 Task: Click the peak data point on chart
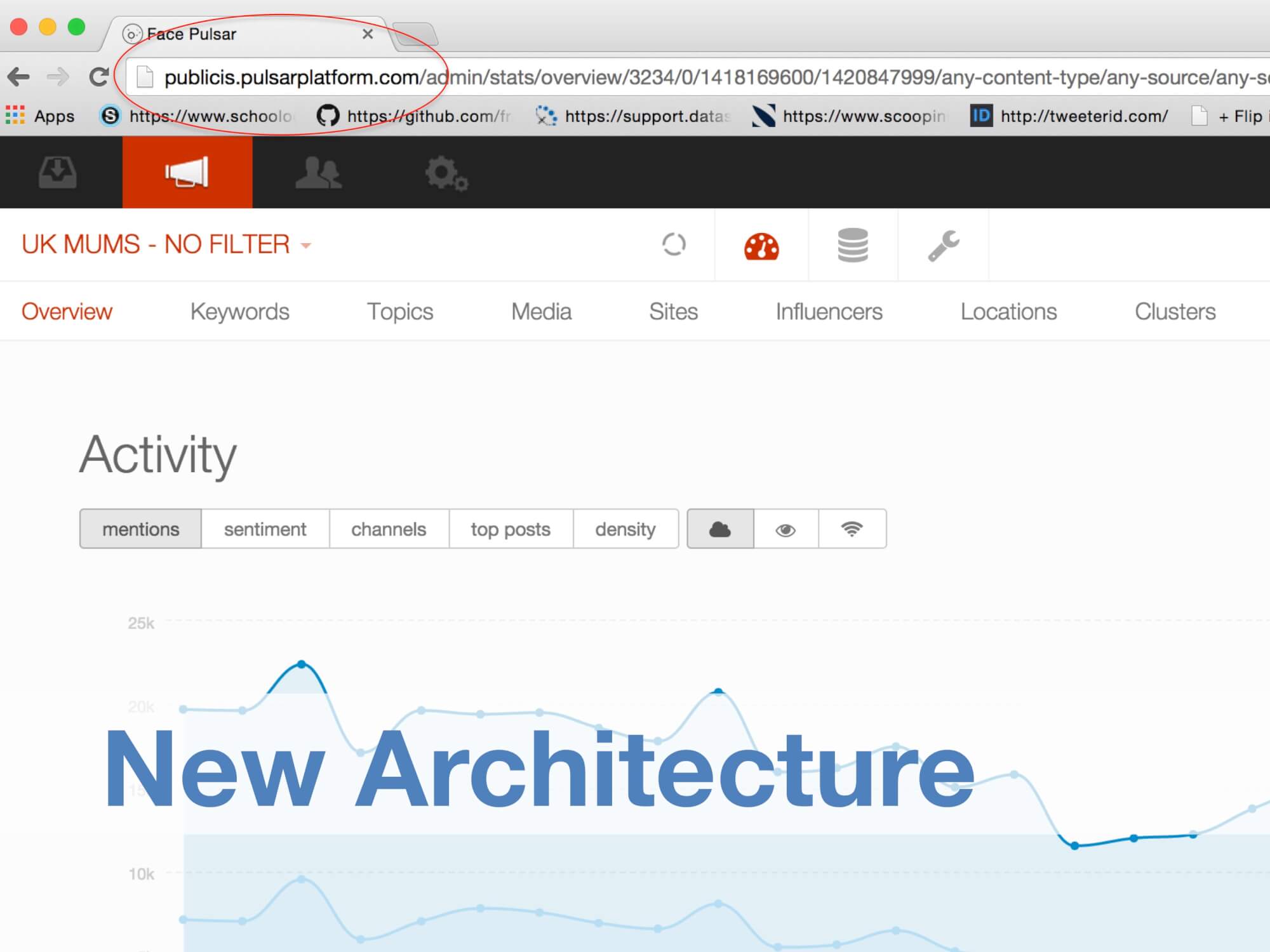click(302, 664)
